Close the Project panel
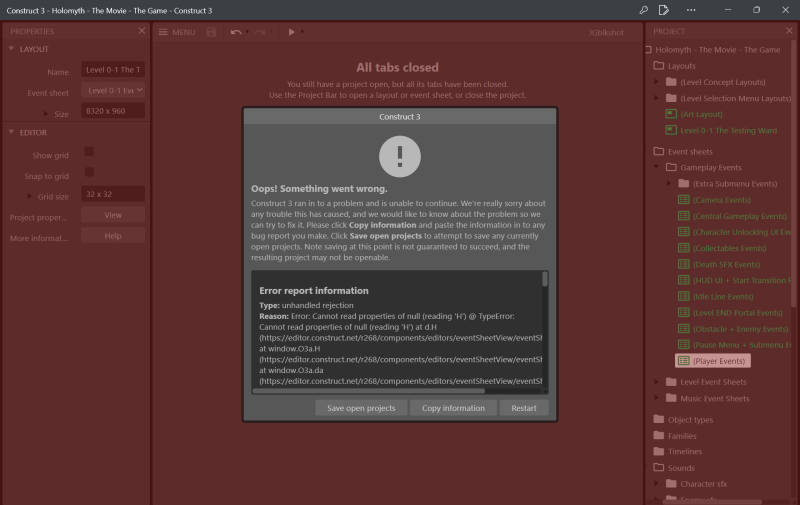The width and height of the screenshot is (800, 505). (x=789, y=31)
